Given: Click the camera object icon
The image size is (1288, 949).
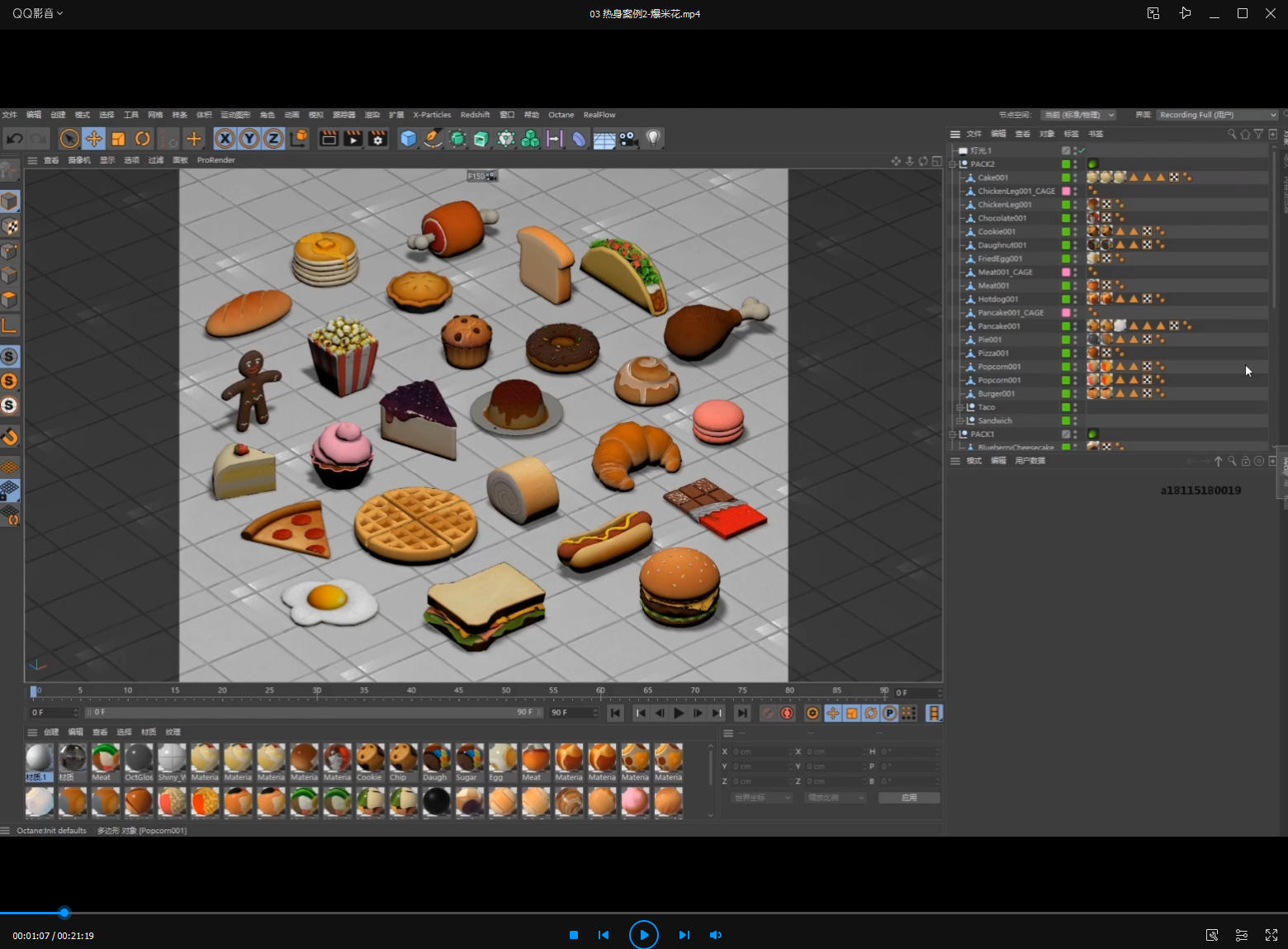Looking at the screenshot, I should [x=629, y=139].
